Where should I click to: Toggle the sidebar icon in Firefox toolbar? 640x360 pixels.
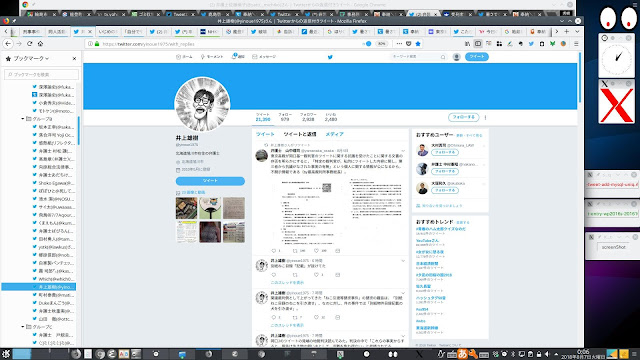[x=478, y=44]
